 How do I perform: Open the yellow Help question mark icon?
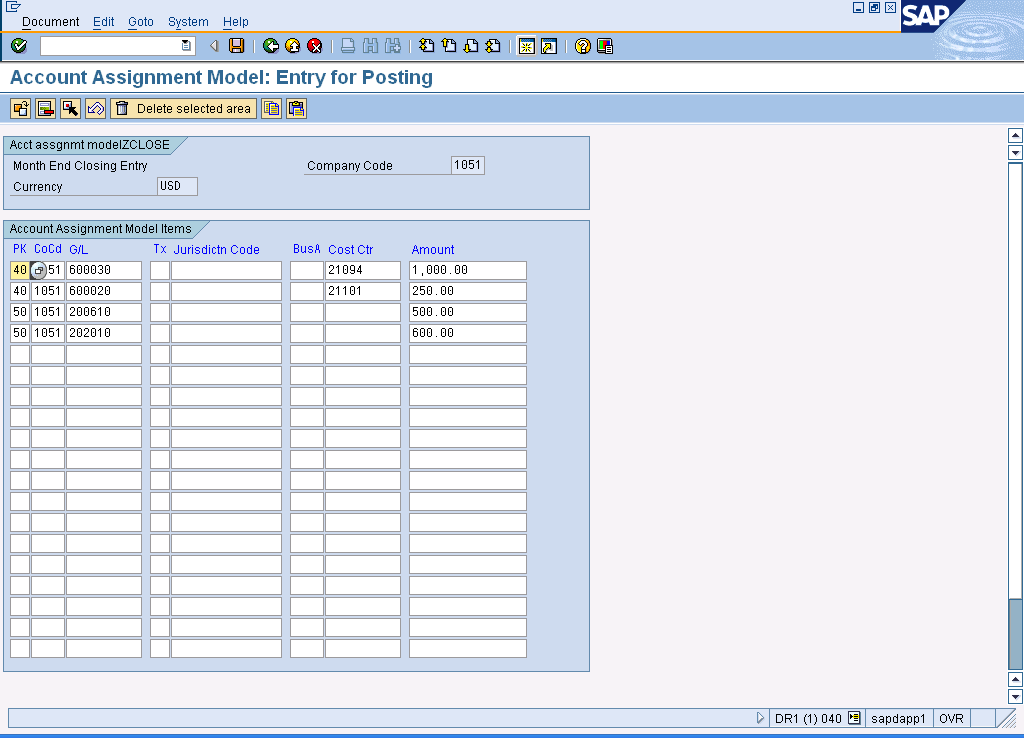pos(583,46)
